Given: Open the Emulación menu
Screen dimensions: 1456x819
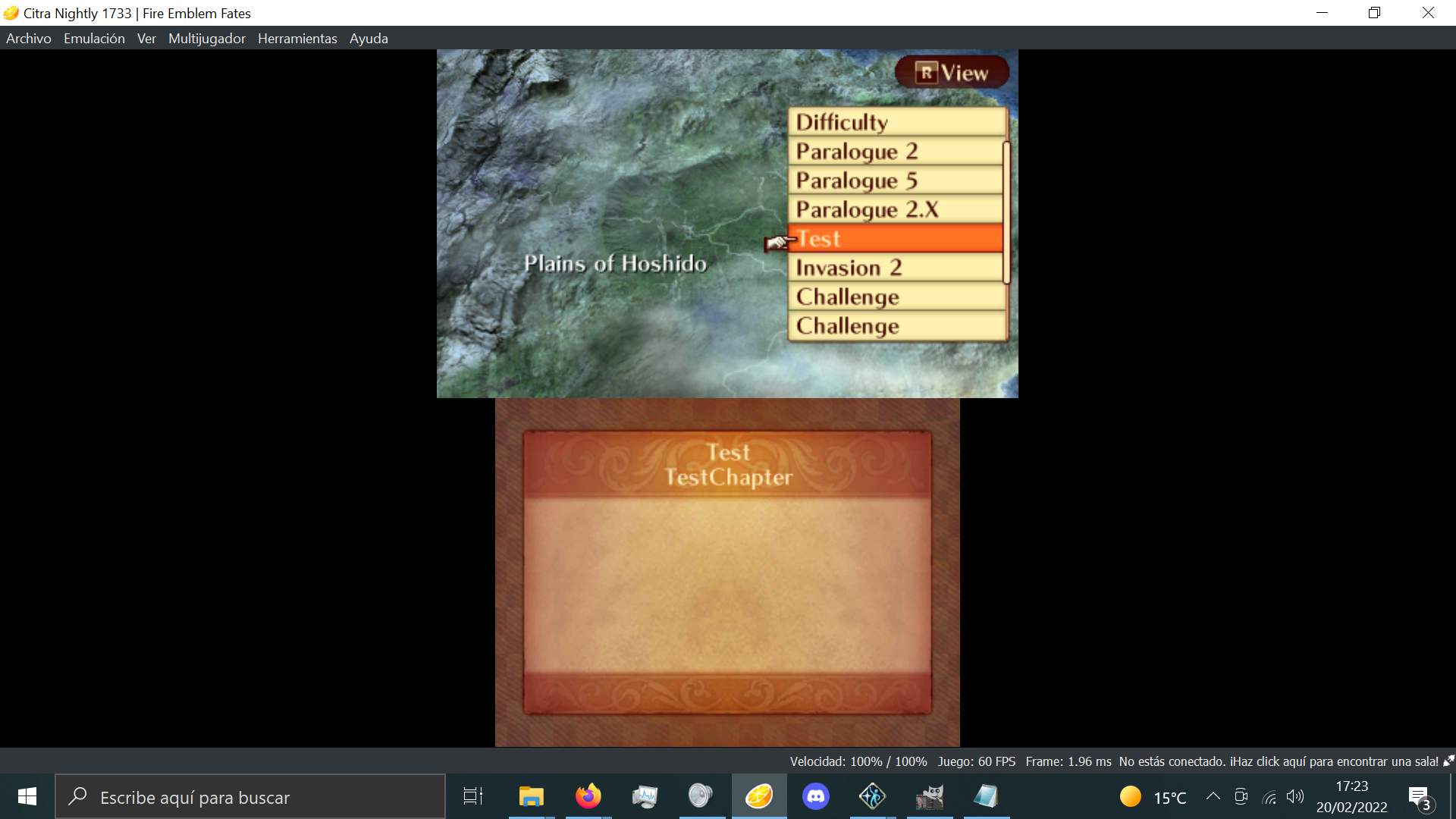Looking at the screenshot, I should click(x=94, y=39).
